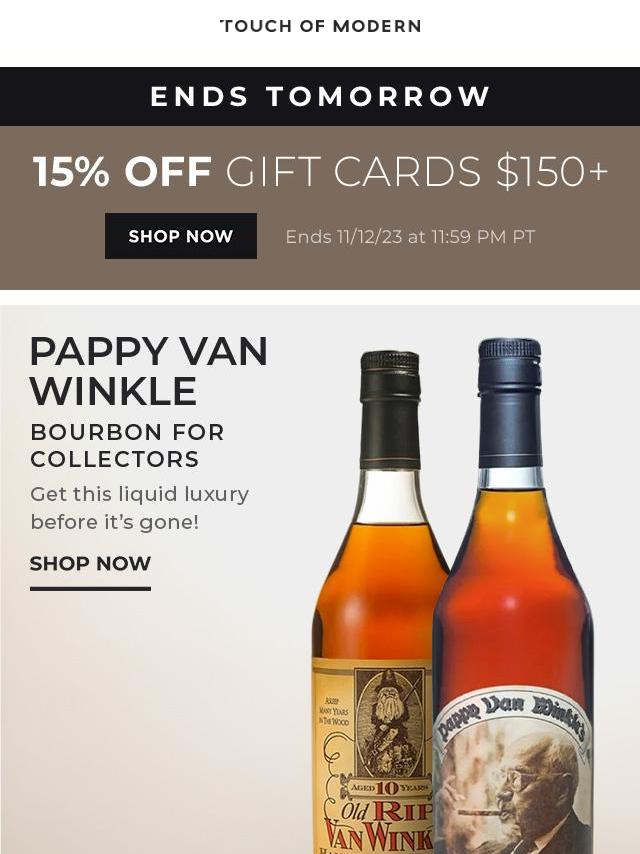Click the underline beneath Shop Now
Screen dimensions: 640x854
(90, 589)
